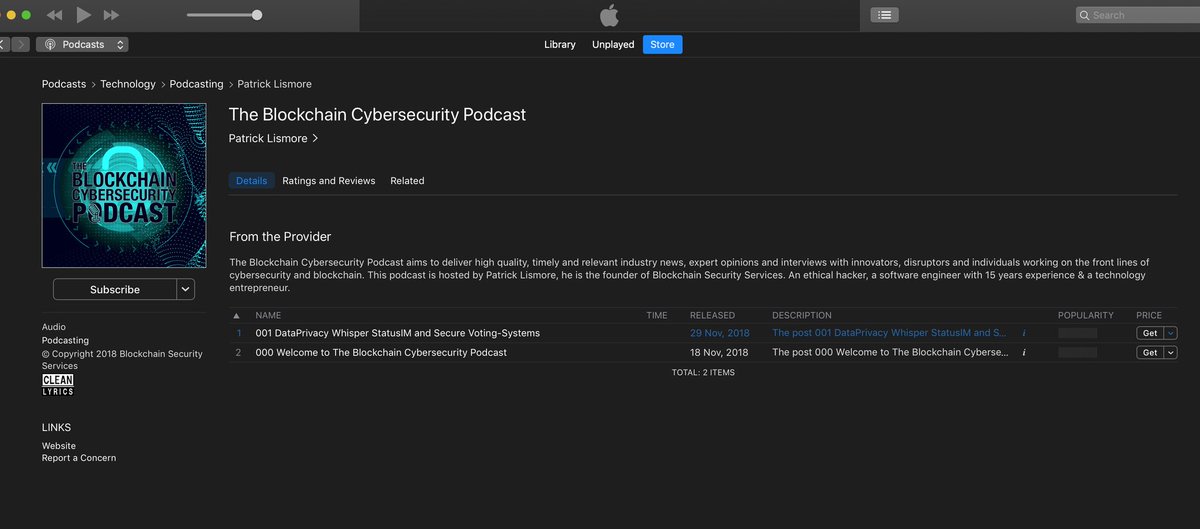Click the fast-forward next track button
The width and height of the screenshot is (1200, 529).
tap(112, 15)
